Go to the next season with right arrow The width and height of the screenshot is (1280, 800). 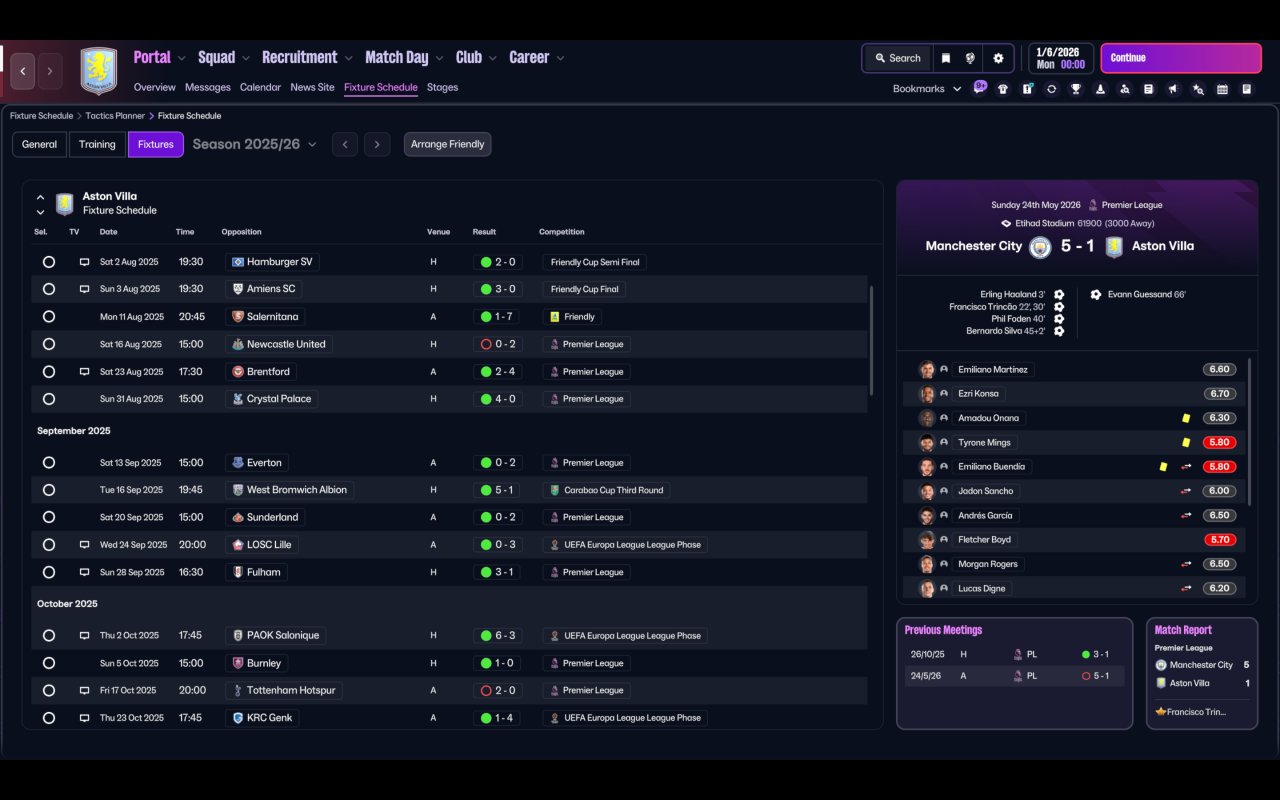pyautogui.click(x=377, y=144)
